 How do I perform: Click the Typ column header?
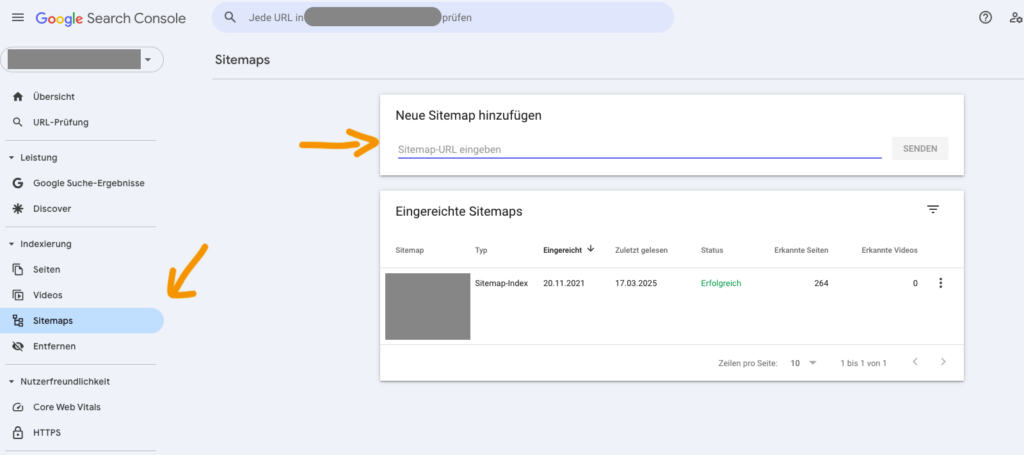481,250
